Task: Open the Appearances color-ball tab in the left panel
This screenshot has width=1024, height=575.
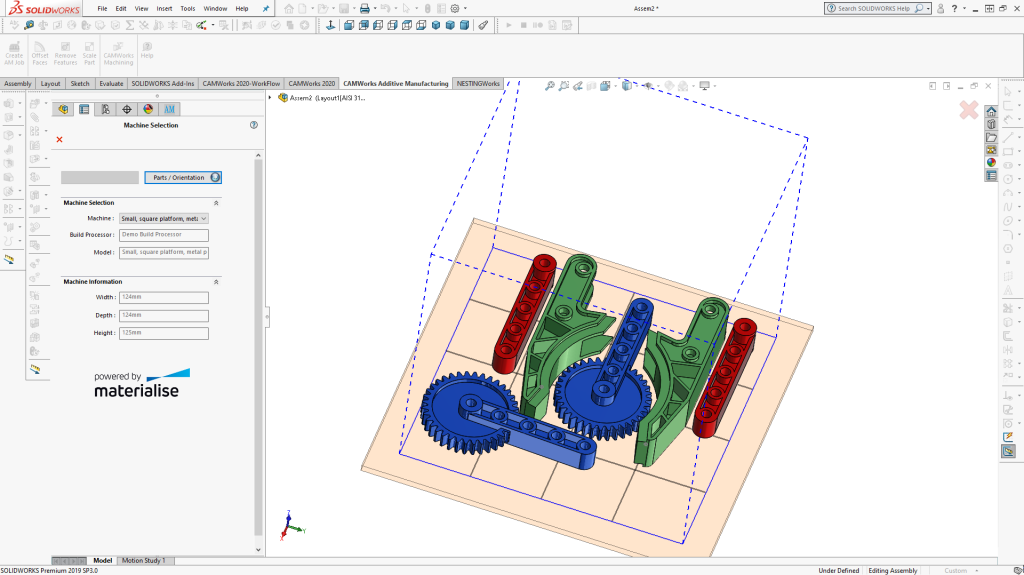Action: click(148, 109)
